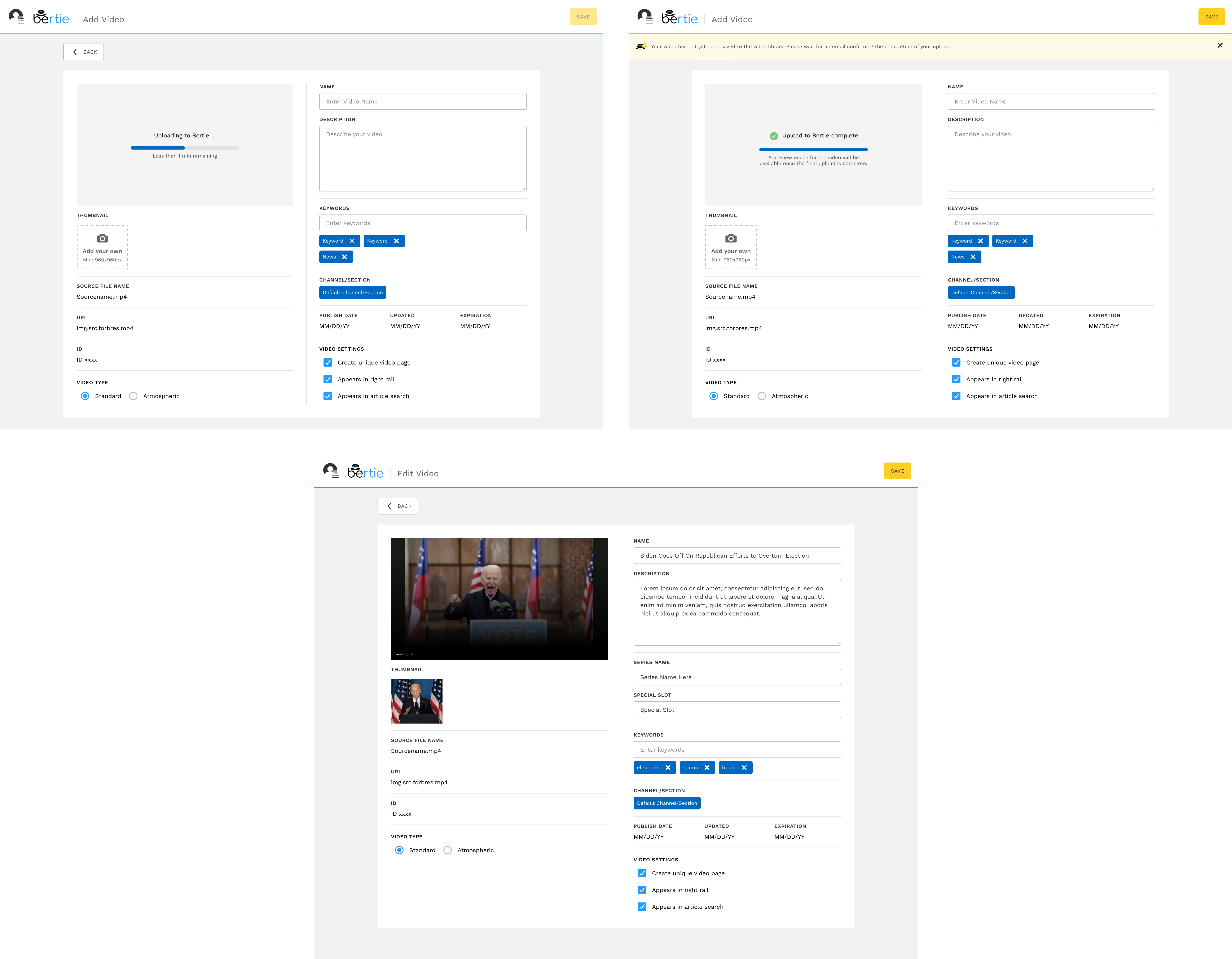Remove second Keyword tag in upload complete screen
The image size is (1232, 959).
click(1025, 241)
